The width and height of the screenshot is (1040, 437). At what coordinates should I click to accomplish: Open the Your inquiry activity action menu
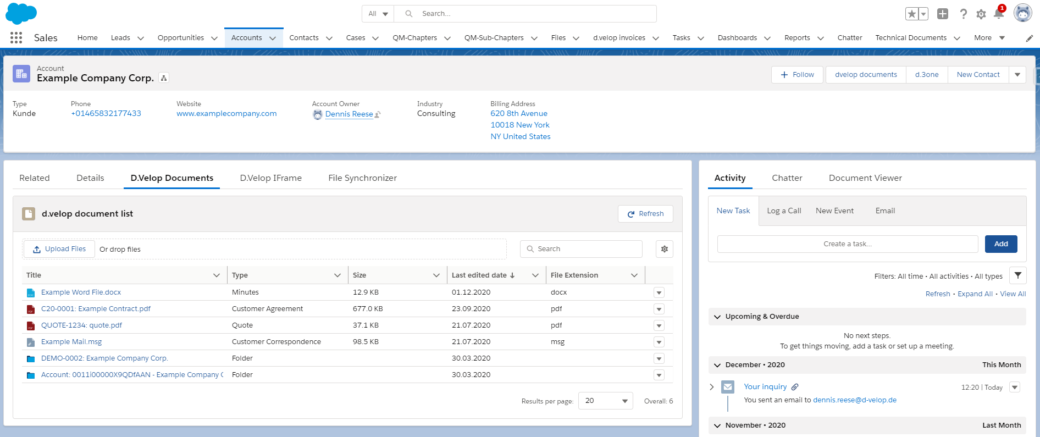coord(1015,387)
